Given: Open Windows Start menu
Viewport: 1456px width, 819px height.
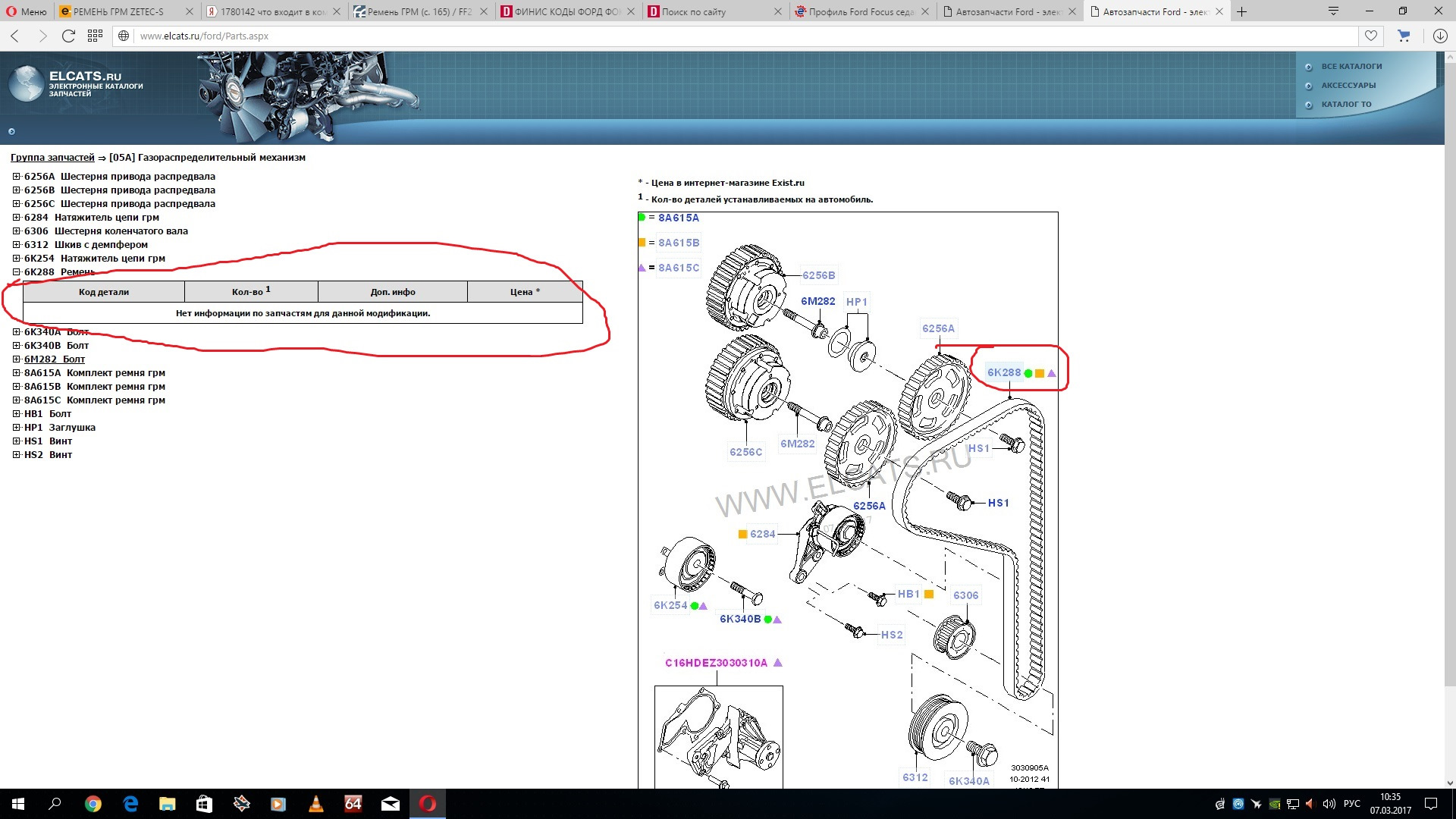Looking at the screenshot, I should coord(18,804).
